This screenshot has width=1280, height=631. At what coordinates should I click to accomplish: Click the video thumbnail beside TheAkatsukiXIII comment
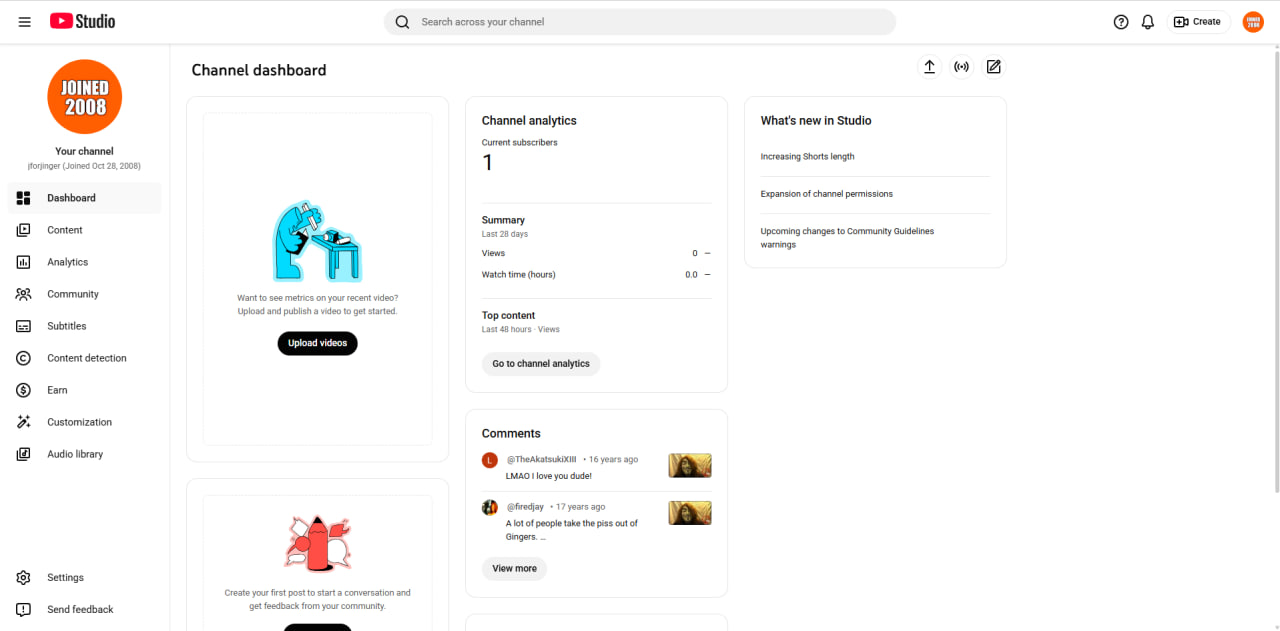click(x=690, y=466)
